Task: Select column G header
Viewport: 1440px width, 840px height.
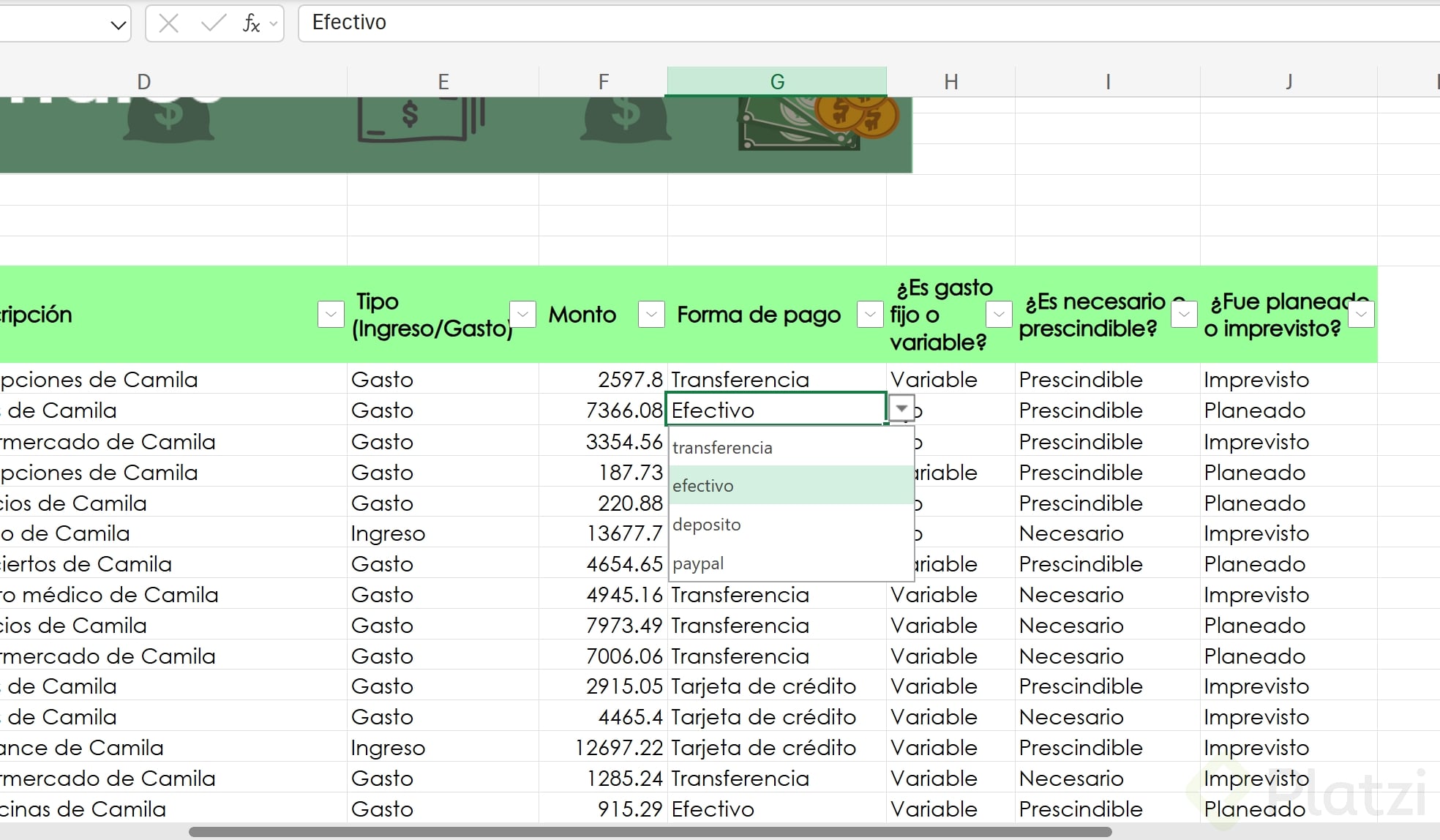Action: coord(776,82)
